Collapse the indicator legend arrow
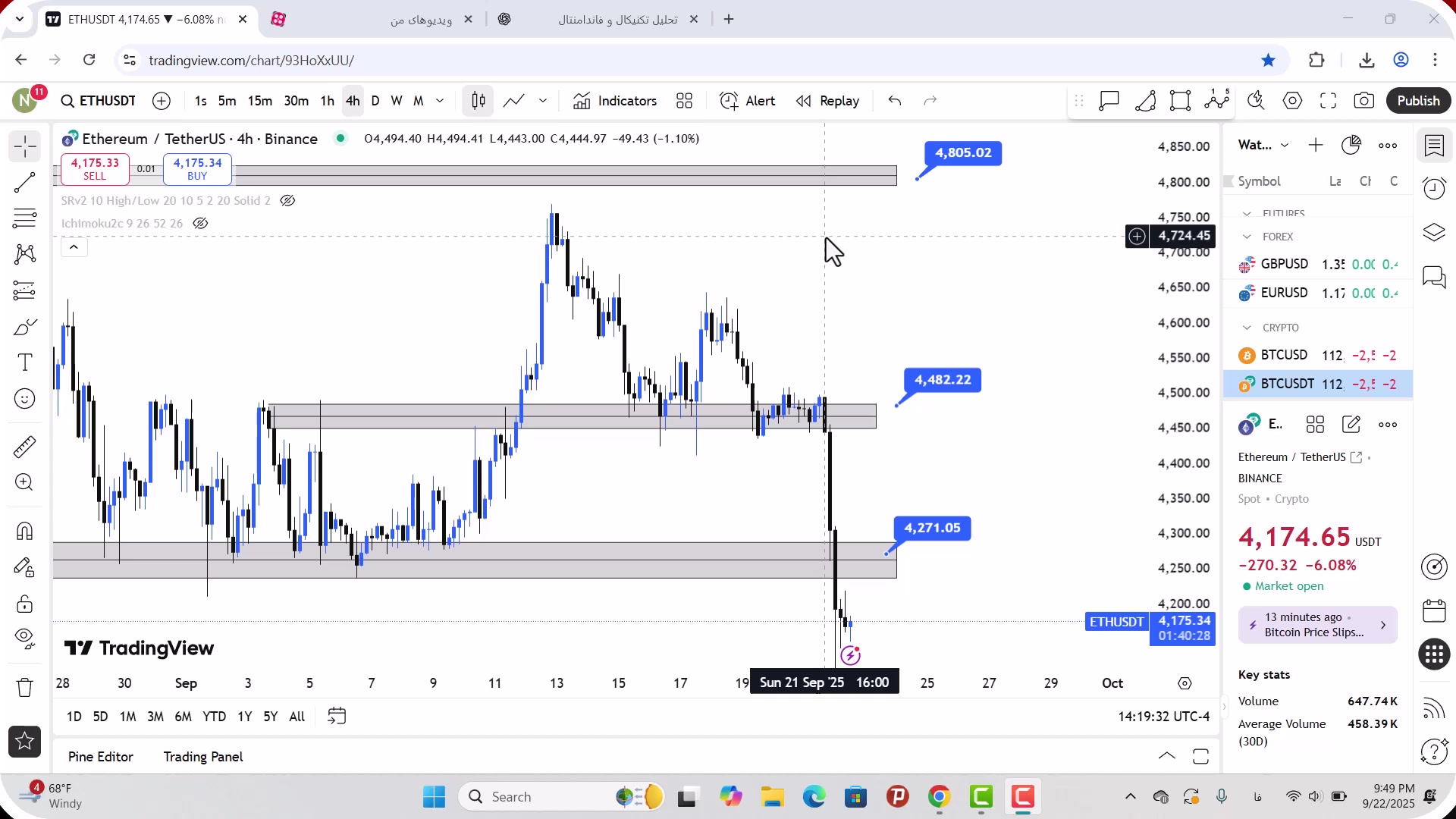Screen dimensions: 1456x819 pos(74,247)
